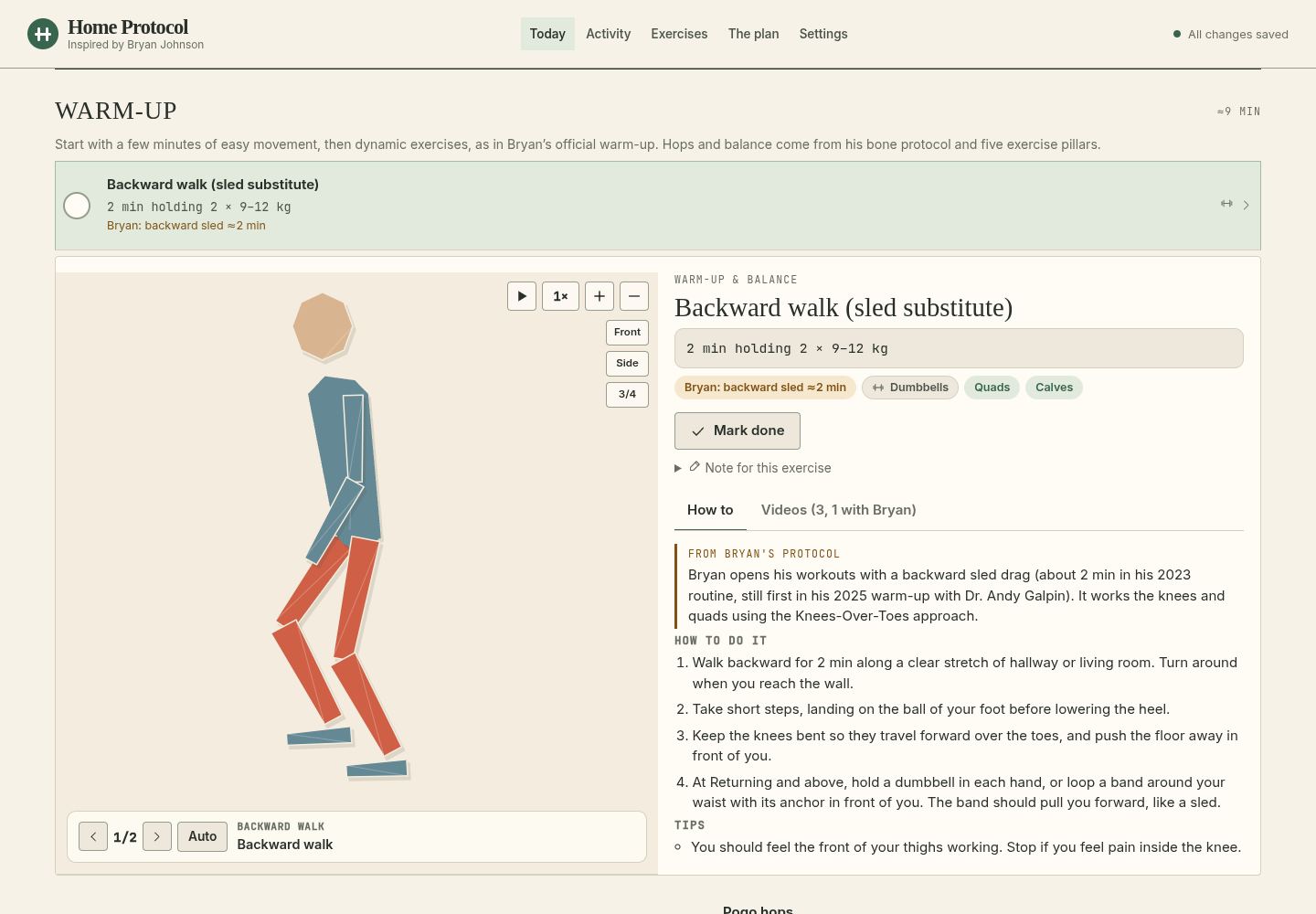Change playback speed 1× button
1316x914 pixels.
coord(560,296)
